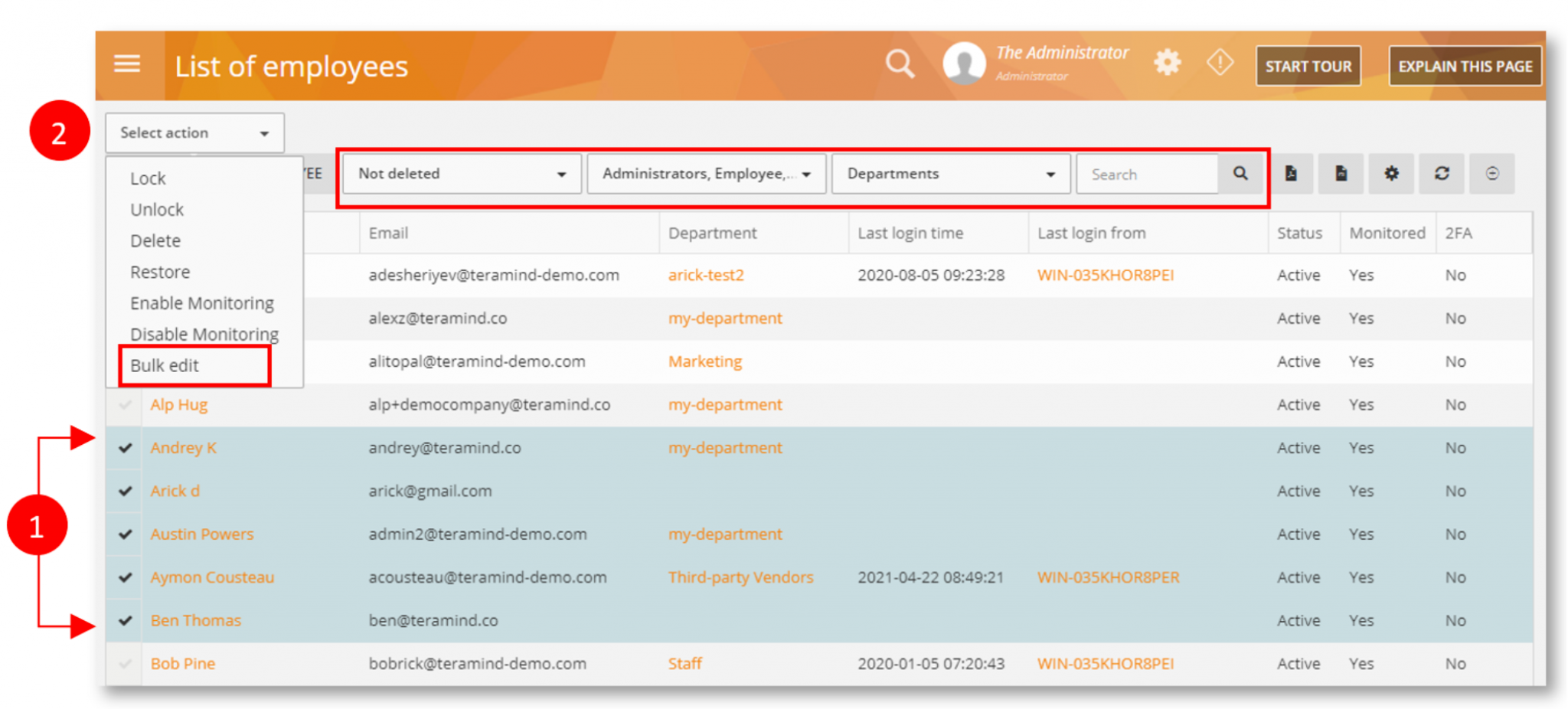Screen dimensions: 1568x709
Task: Click the START TOUR button
Action: tap(1308, 66)
